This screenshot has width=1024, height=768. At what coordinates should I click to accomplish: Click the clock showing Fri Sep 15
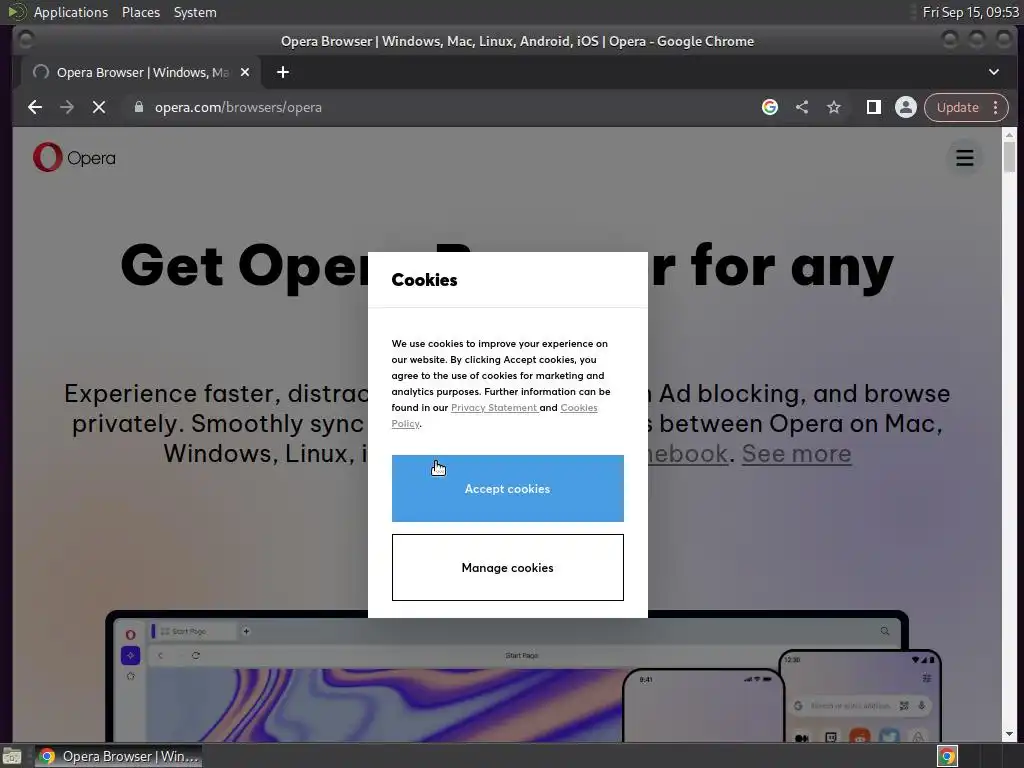tap(970, 12)
